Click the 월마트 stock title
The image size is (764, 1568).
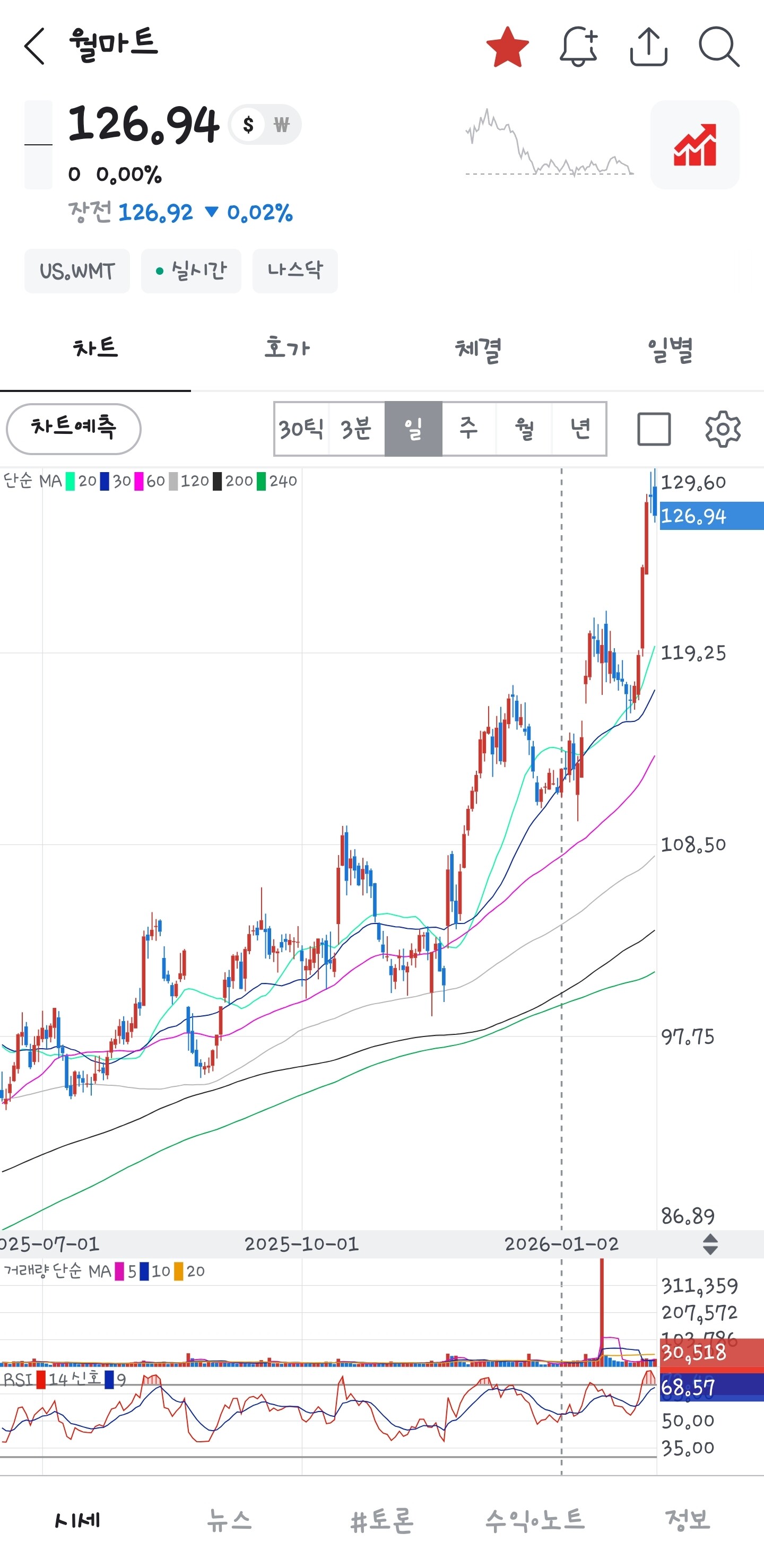[x=113, y=45]
